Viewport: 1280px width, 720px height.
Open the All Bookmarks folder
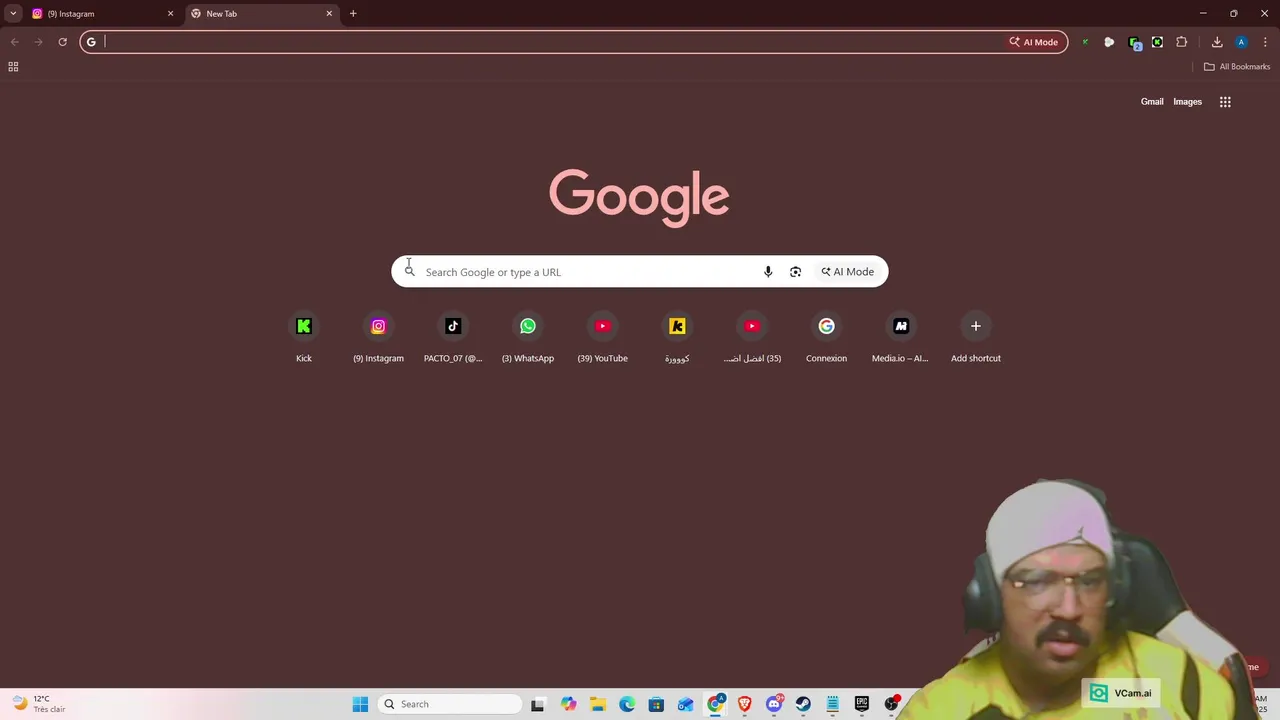(1237, 67)
